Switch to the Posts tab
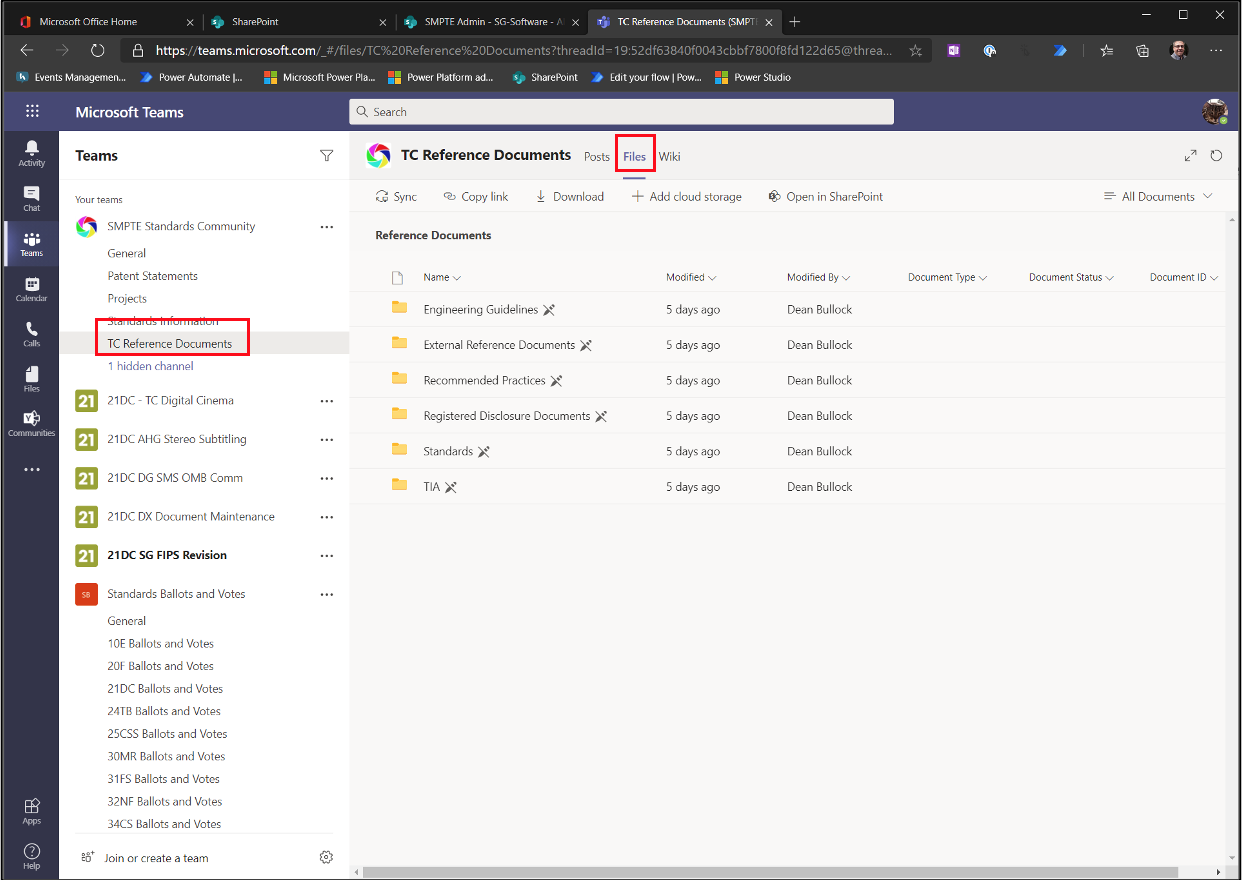The image size is (1242, 880). pos(597,157)
